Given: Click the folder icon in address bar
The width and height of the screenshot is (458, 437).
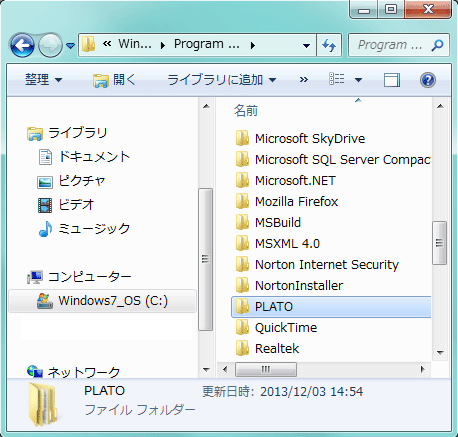Looking at the screenshot, I should click(89, 44).
